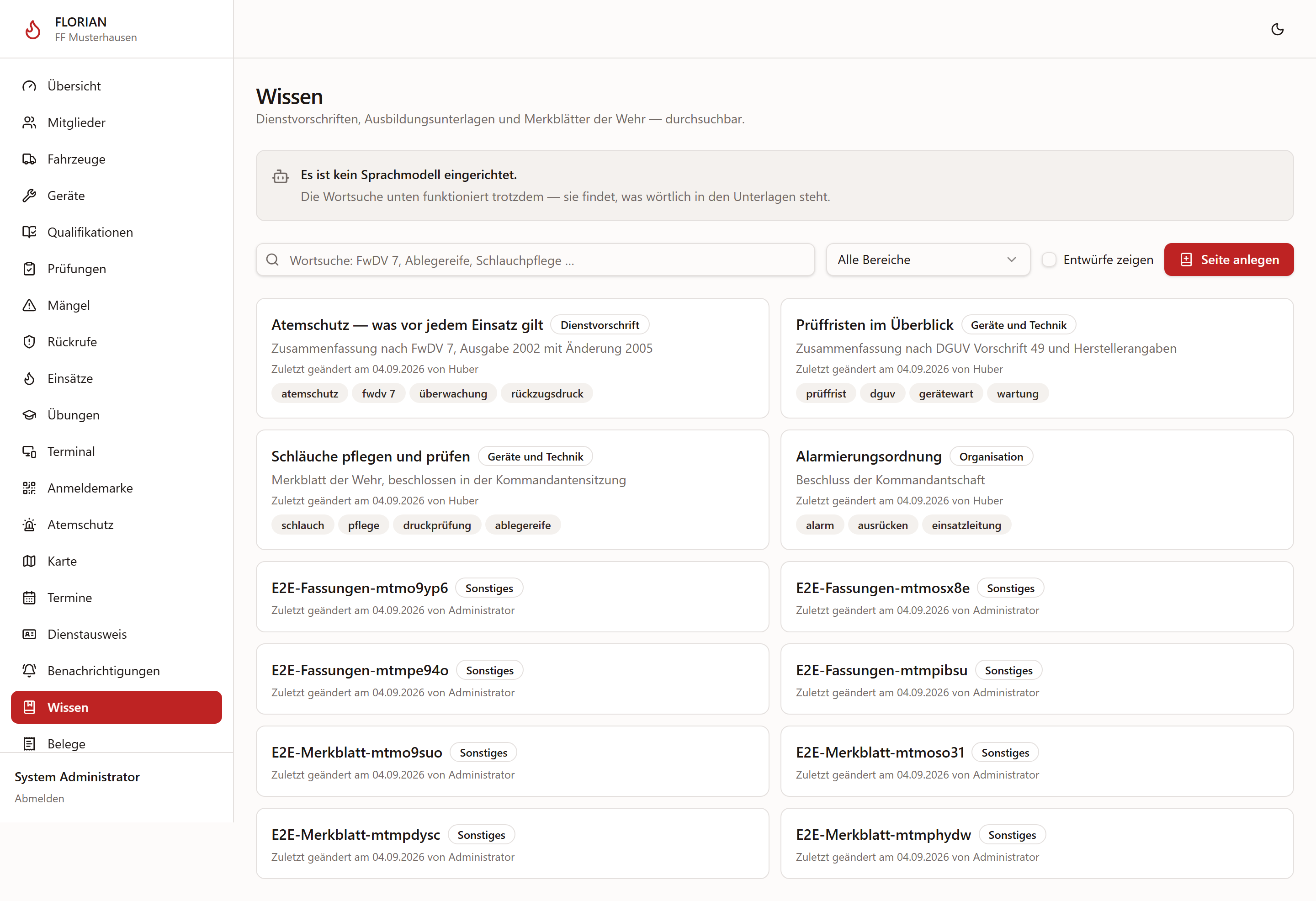
Task: Click the Einsätze flame icon
Action: click(x=29, y=378)
